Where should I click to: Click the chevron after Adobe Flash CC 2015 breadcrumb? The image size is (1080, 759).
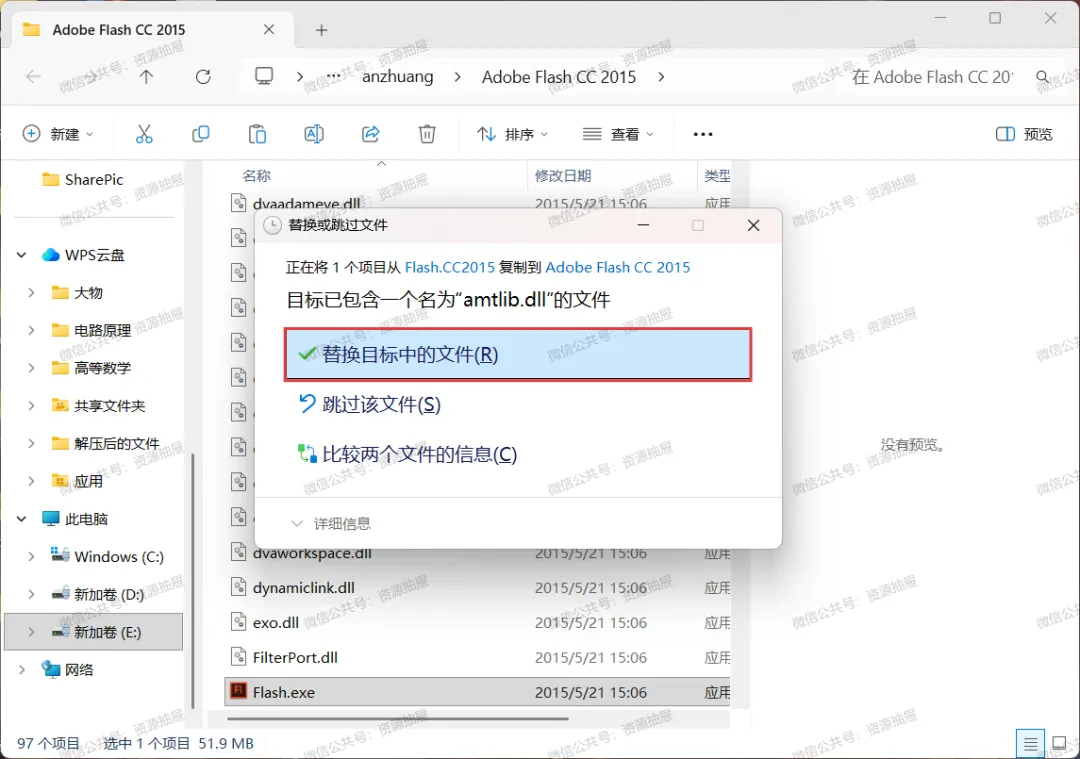(661, 76)
